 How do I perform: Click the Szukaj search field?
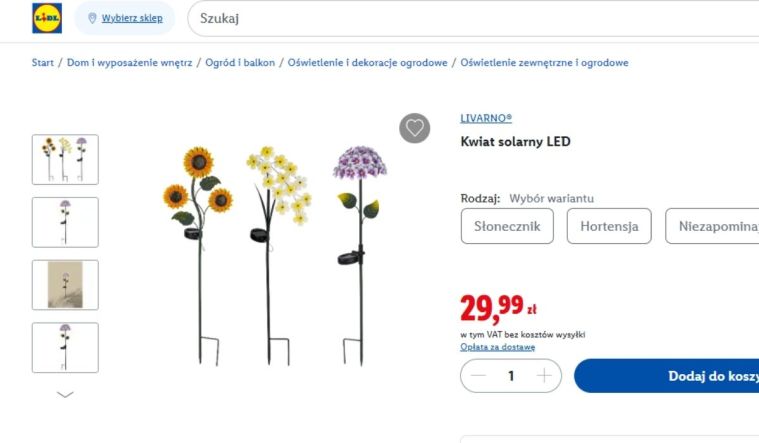click(x=470, y=18)
